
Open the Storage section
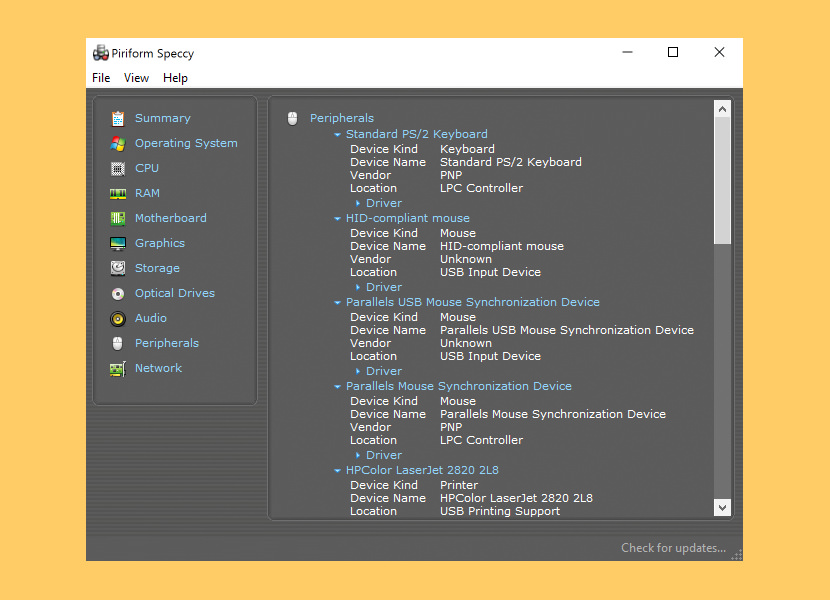tap(157, 268)
